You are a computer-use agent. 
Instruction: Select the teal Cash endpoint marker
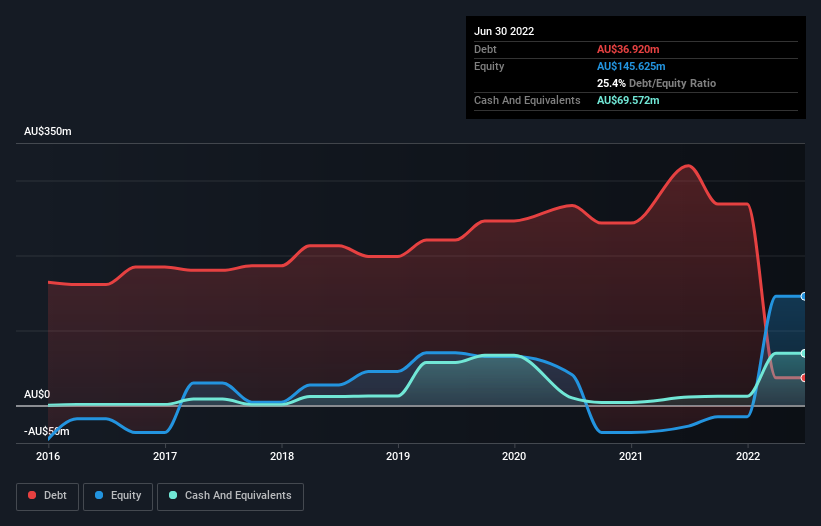(804, 354)
